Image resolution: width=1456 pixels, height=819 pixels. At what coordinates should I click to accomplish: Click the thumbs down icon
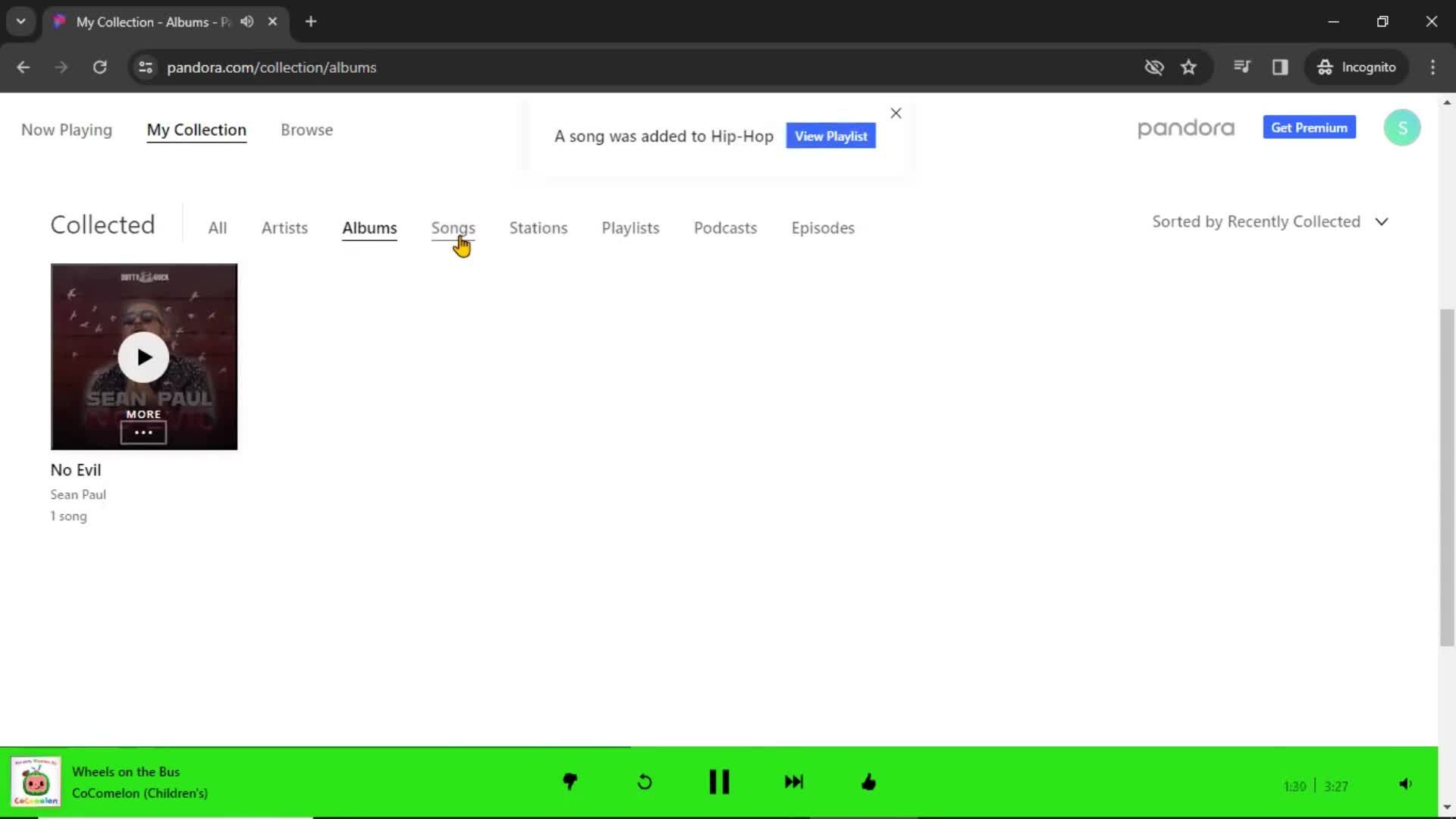pos(569,782)
